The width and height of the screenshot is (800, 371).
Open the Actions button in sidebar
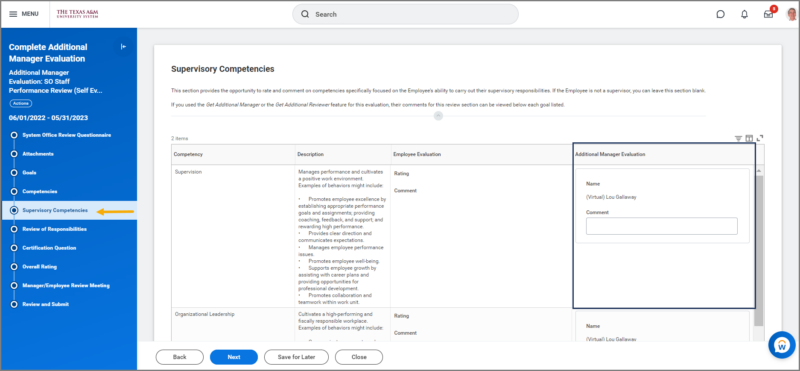point(20,103)
